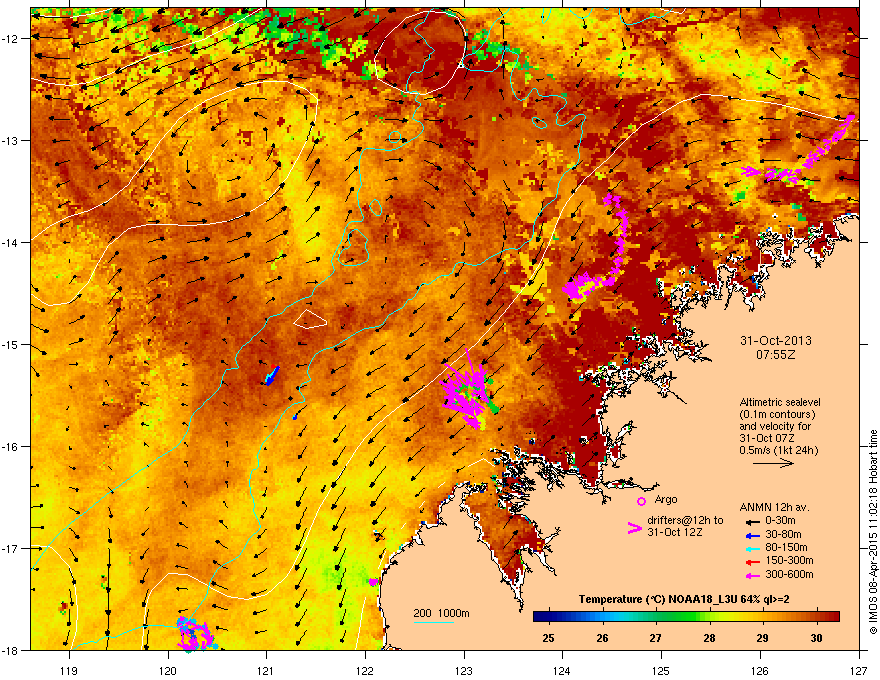This screenshot has height=680, width=880.
Task: Click the 0.5m/s velocity scale arrow
Action: [773, 463]
